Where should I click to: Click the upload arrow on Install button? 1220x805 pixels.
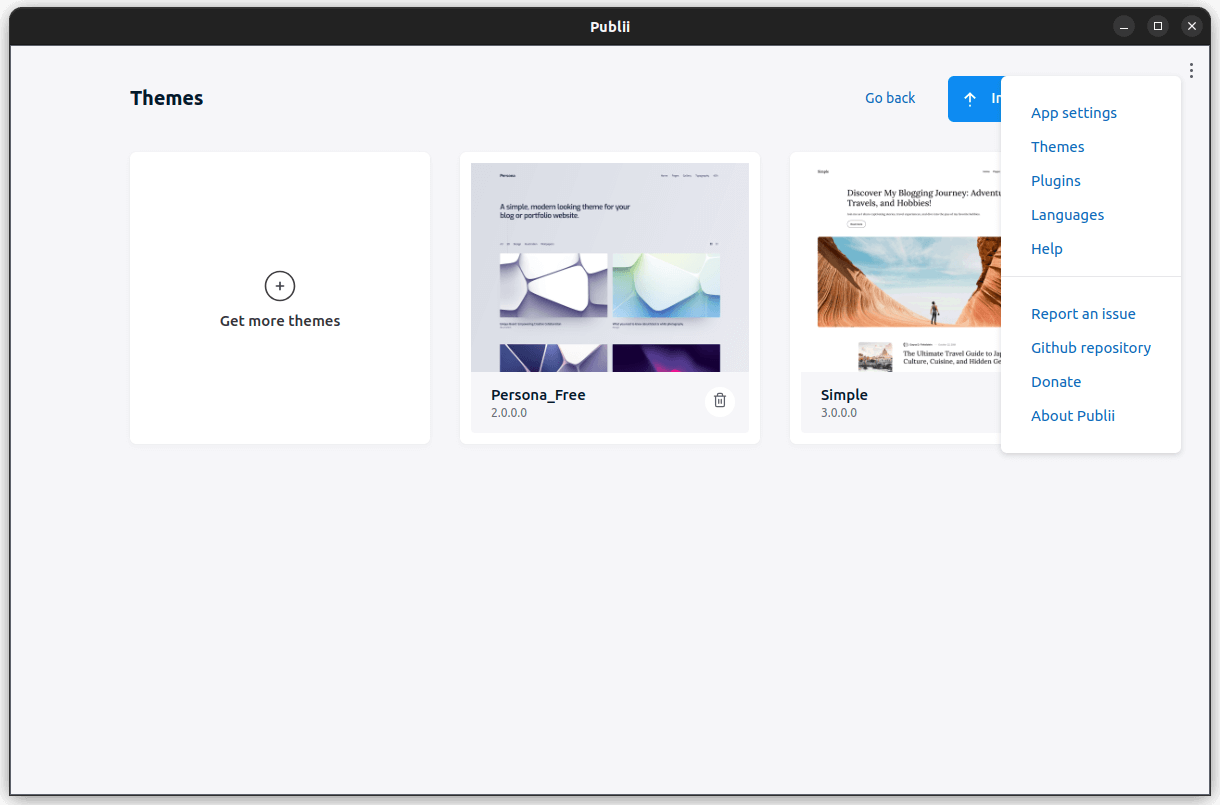click(x=970, y=99)
